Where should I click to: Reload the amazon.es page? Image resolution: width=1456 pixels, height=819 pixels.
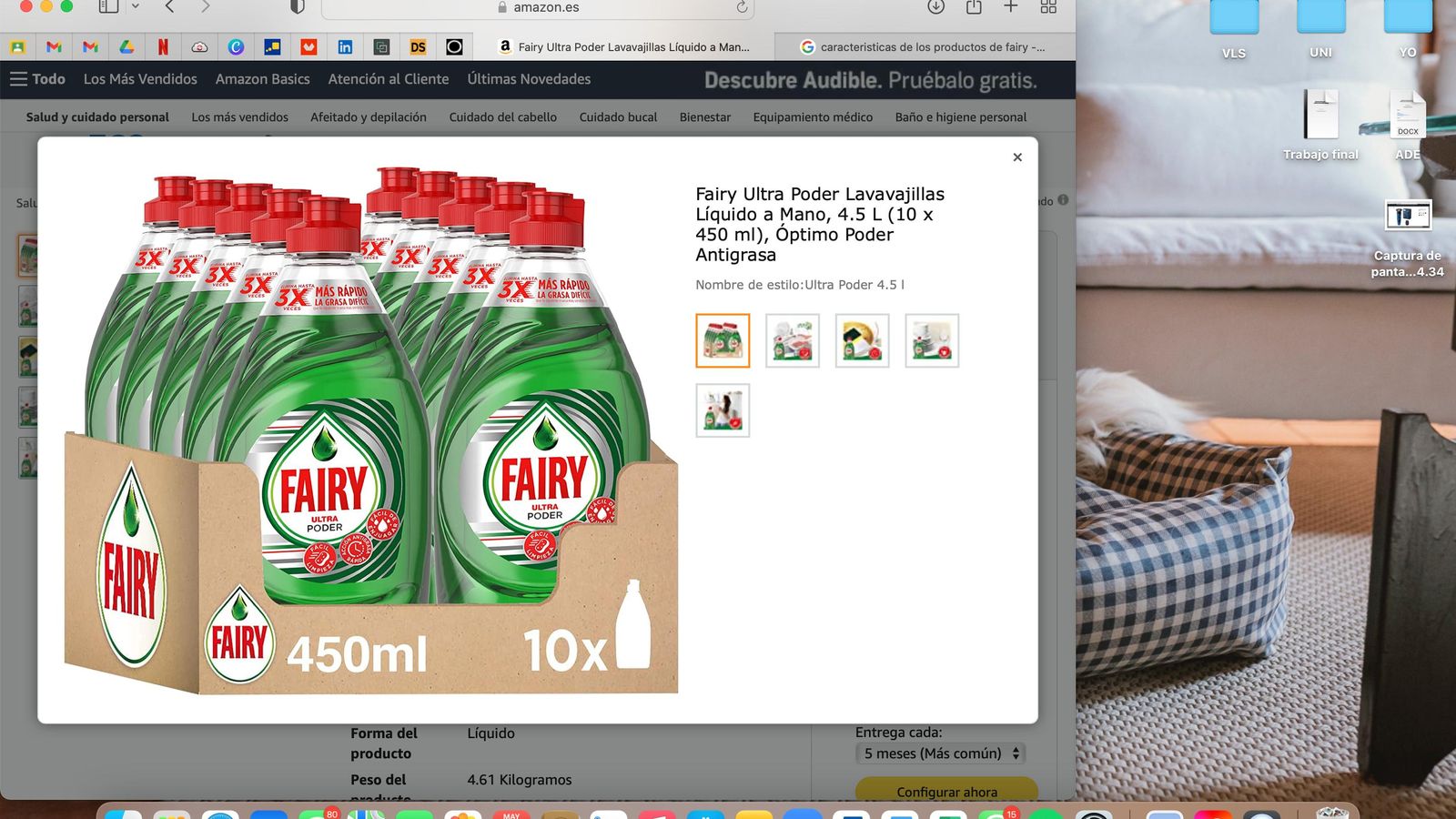(x=742, y=7)
